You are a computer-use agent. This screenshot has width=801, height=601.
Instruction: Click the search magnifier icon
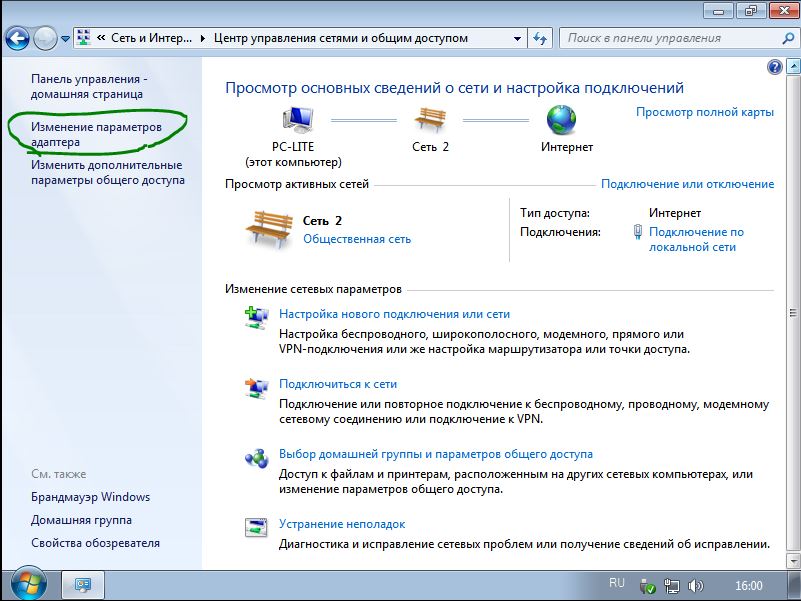(x=788, y=38)
